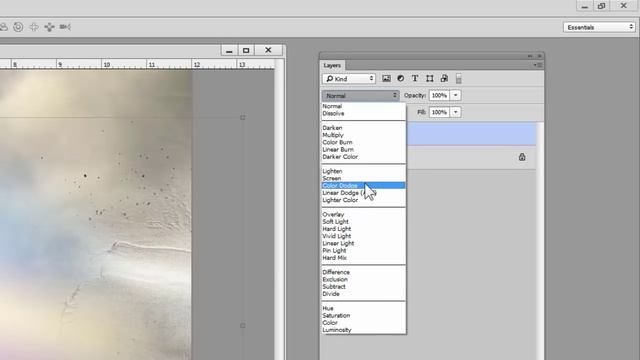Viewport: 640px width, 360px height.
Task: Open the Kind filter type dropdown
Action: point(349,78)
